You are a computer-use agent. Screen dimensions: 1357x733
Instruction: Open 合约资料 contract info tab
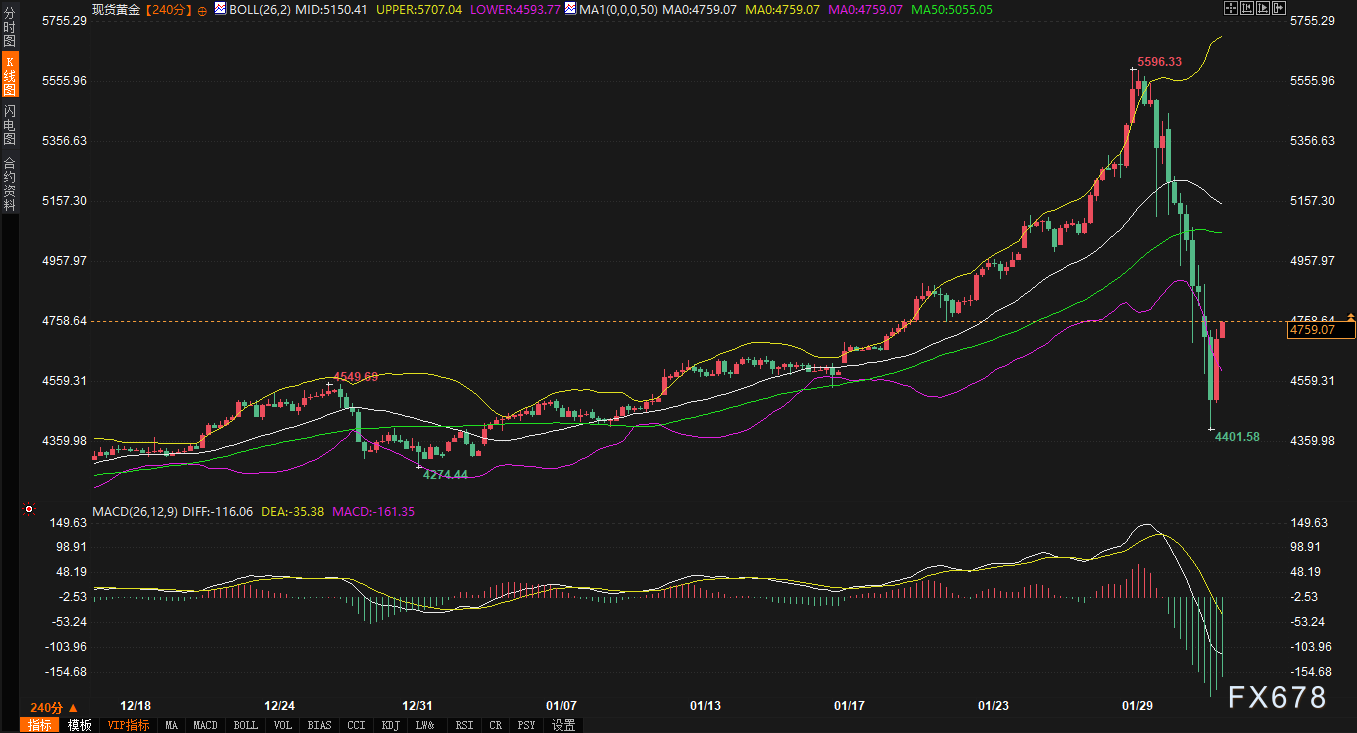point(10,183)
